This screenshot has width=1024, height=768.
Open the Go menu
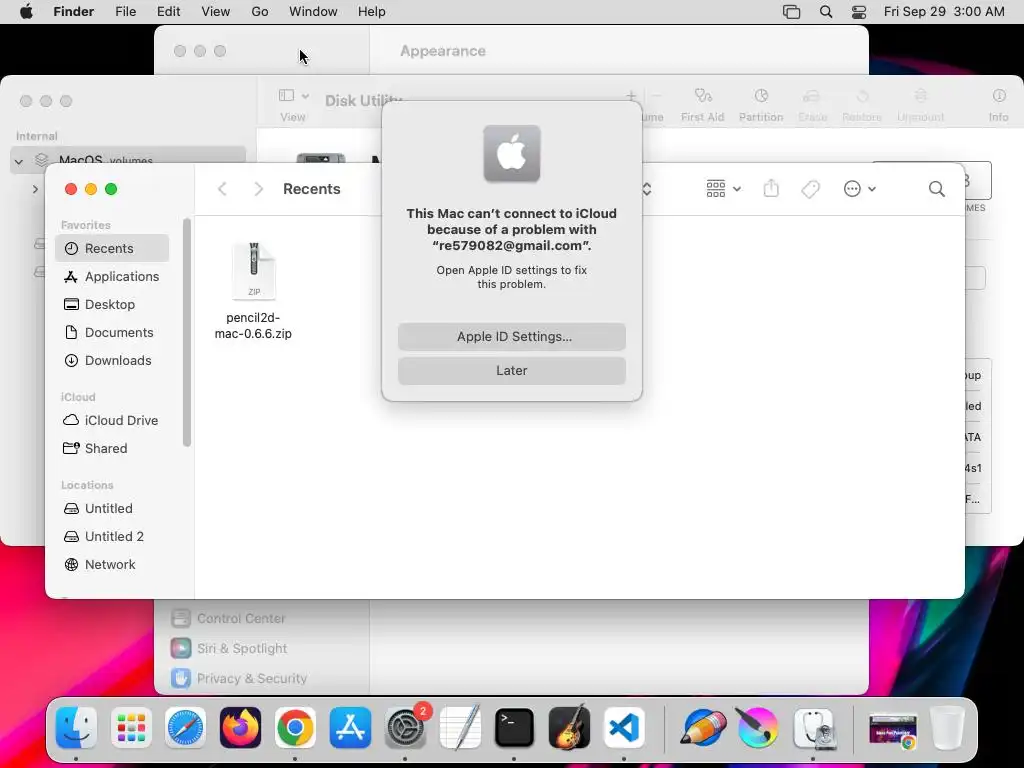pos(260,12)
